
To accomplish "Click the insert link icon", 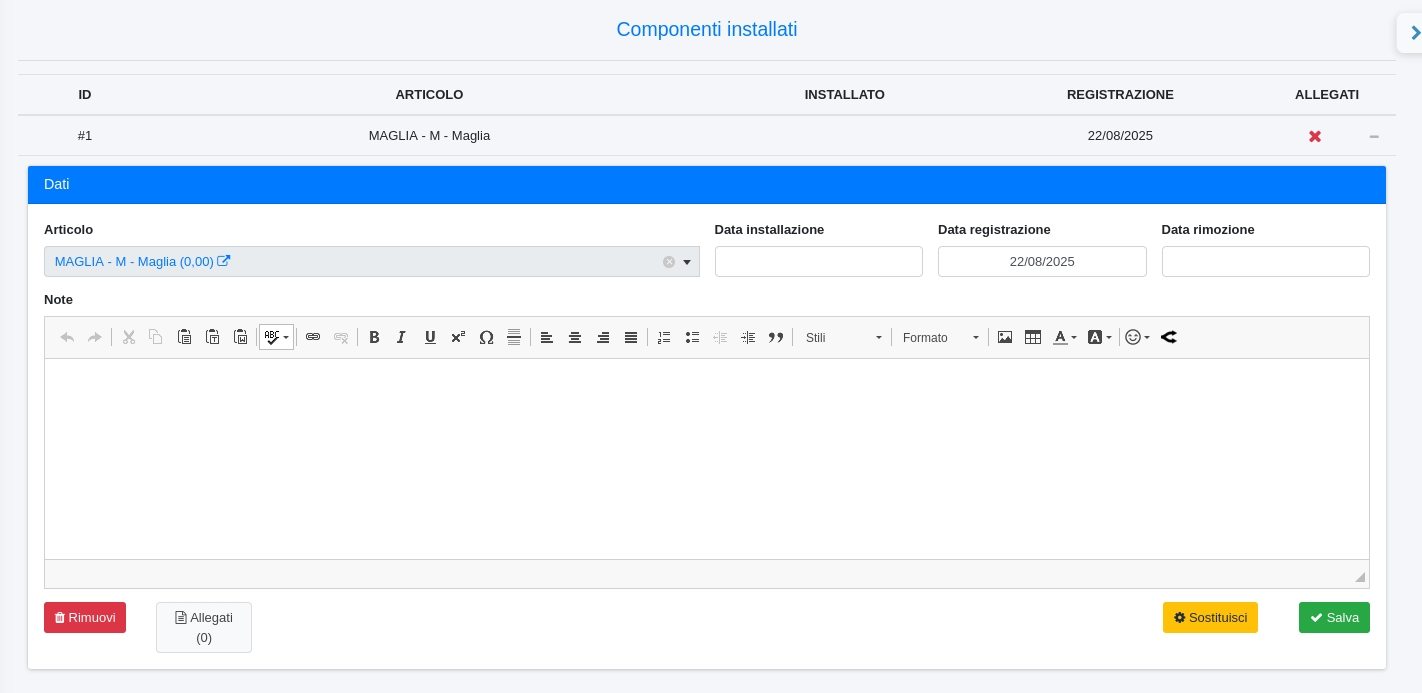I will click(x=313, y=338).
